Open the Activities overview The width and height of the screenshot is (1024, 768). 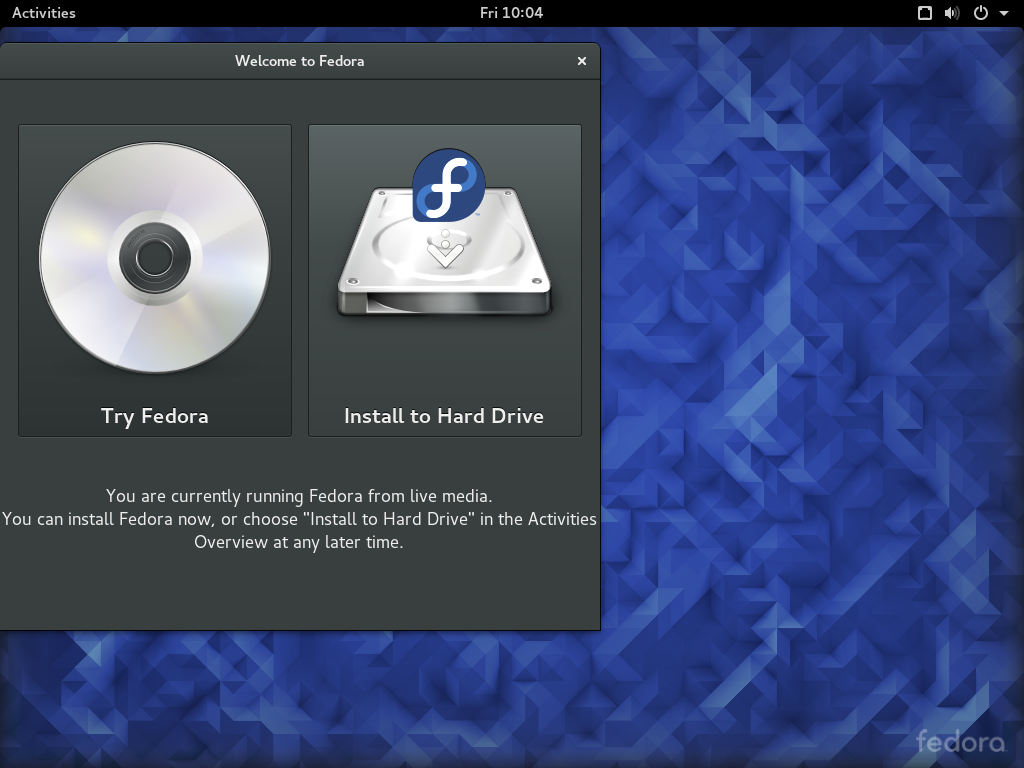pos(44,13)
